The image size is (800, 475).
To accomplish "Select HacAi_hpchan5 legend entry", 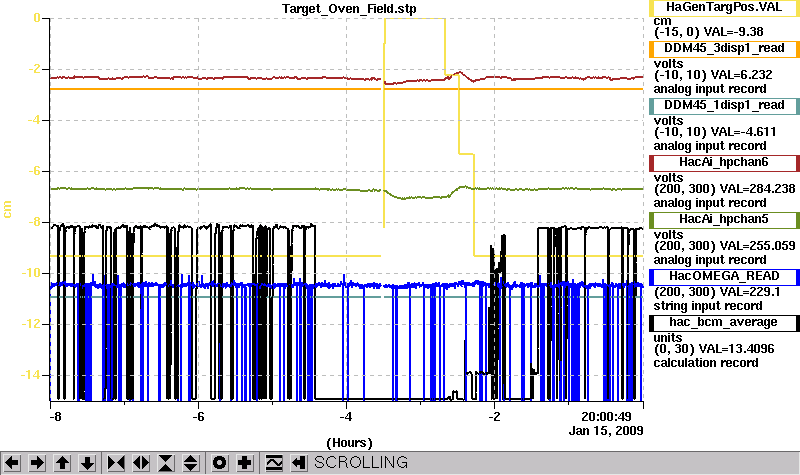I will (x=724, y=220).
